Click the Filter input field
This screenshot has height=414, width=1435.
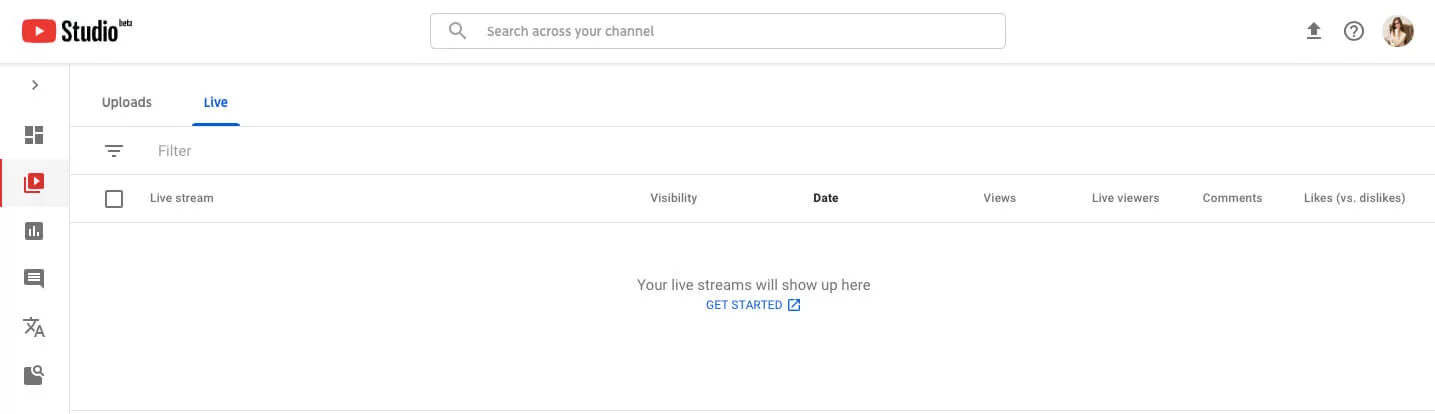coord(780,151)
